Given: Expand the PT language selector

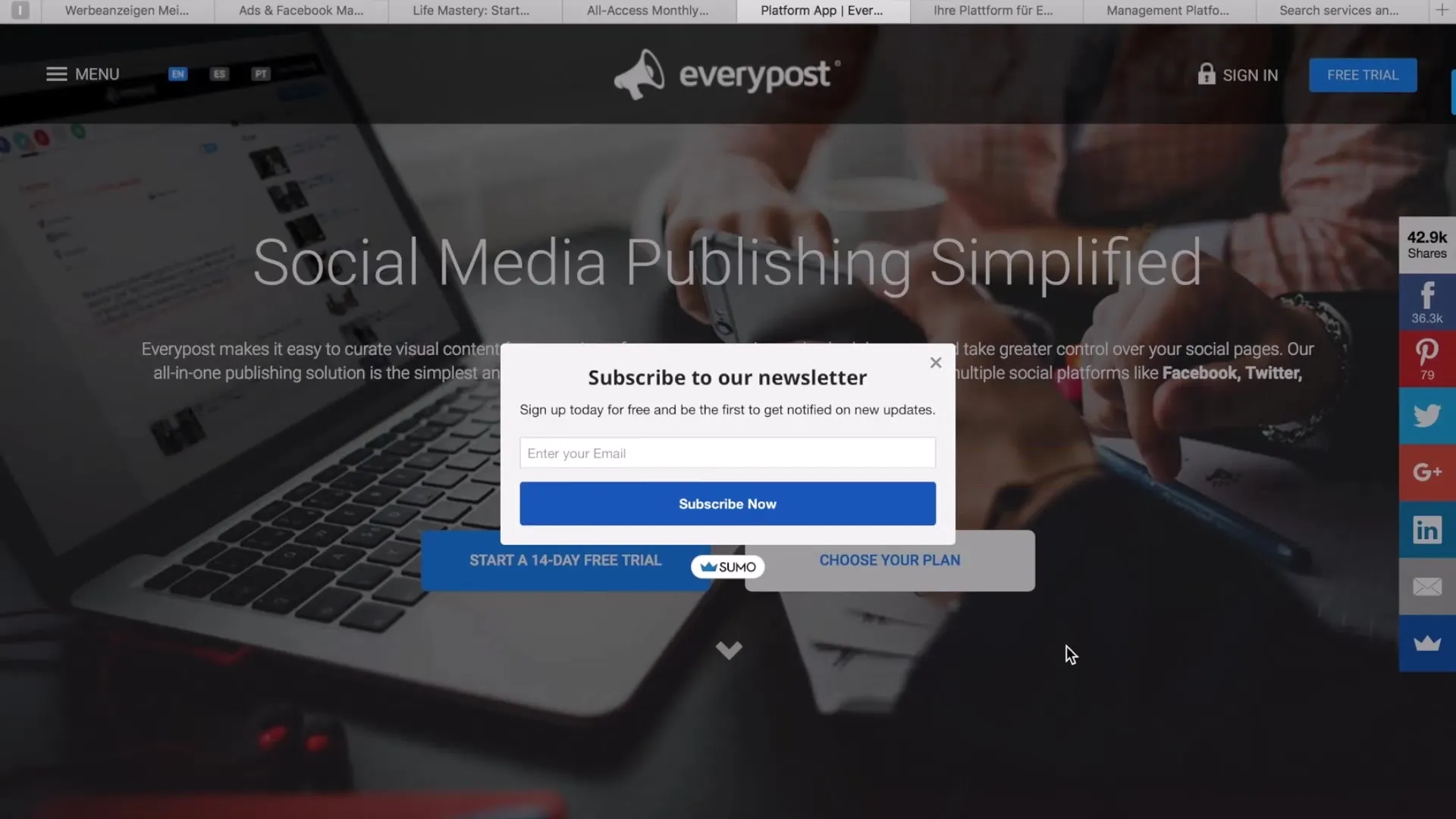Looking at the screenshot, I should point(260,73).
